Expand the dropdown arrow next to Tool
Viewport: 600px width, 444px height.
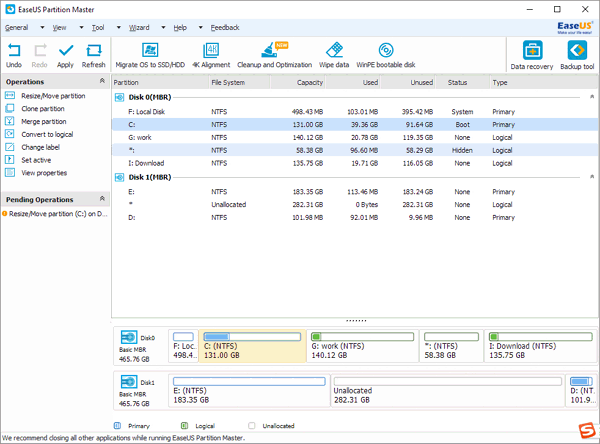point(119,28)
